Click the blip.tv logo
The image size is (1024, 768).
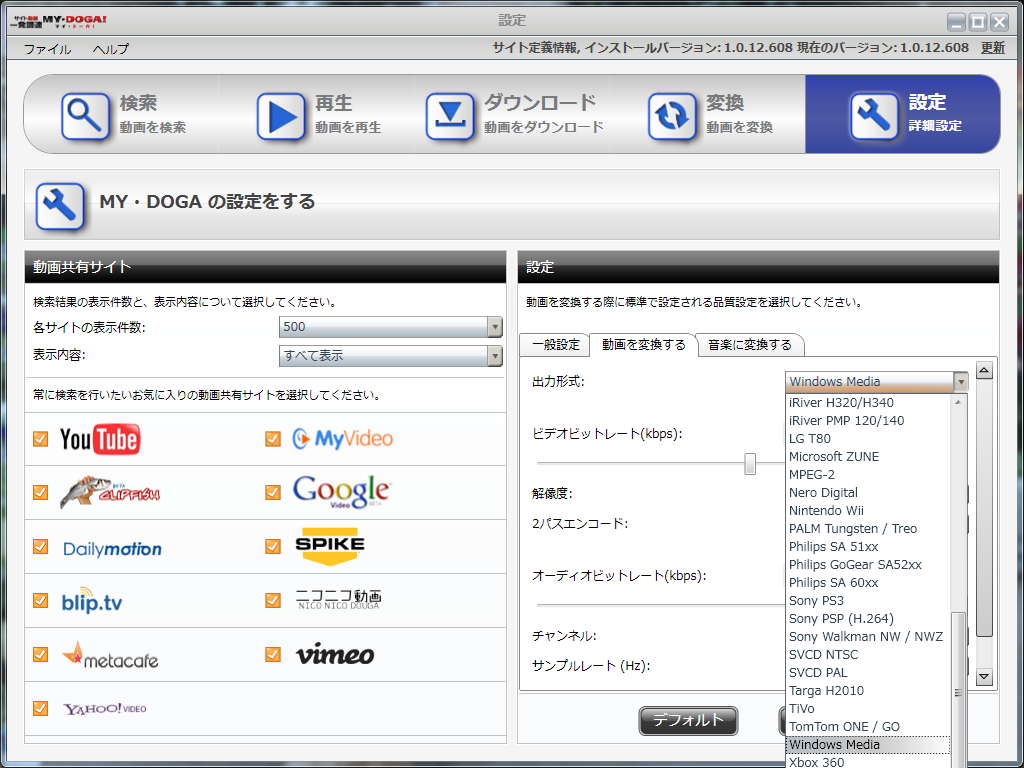[x=92, y=601]
